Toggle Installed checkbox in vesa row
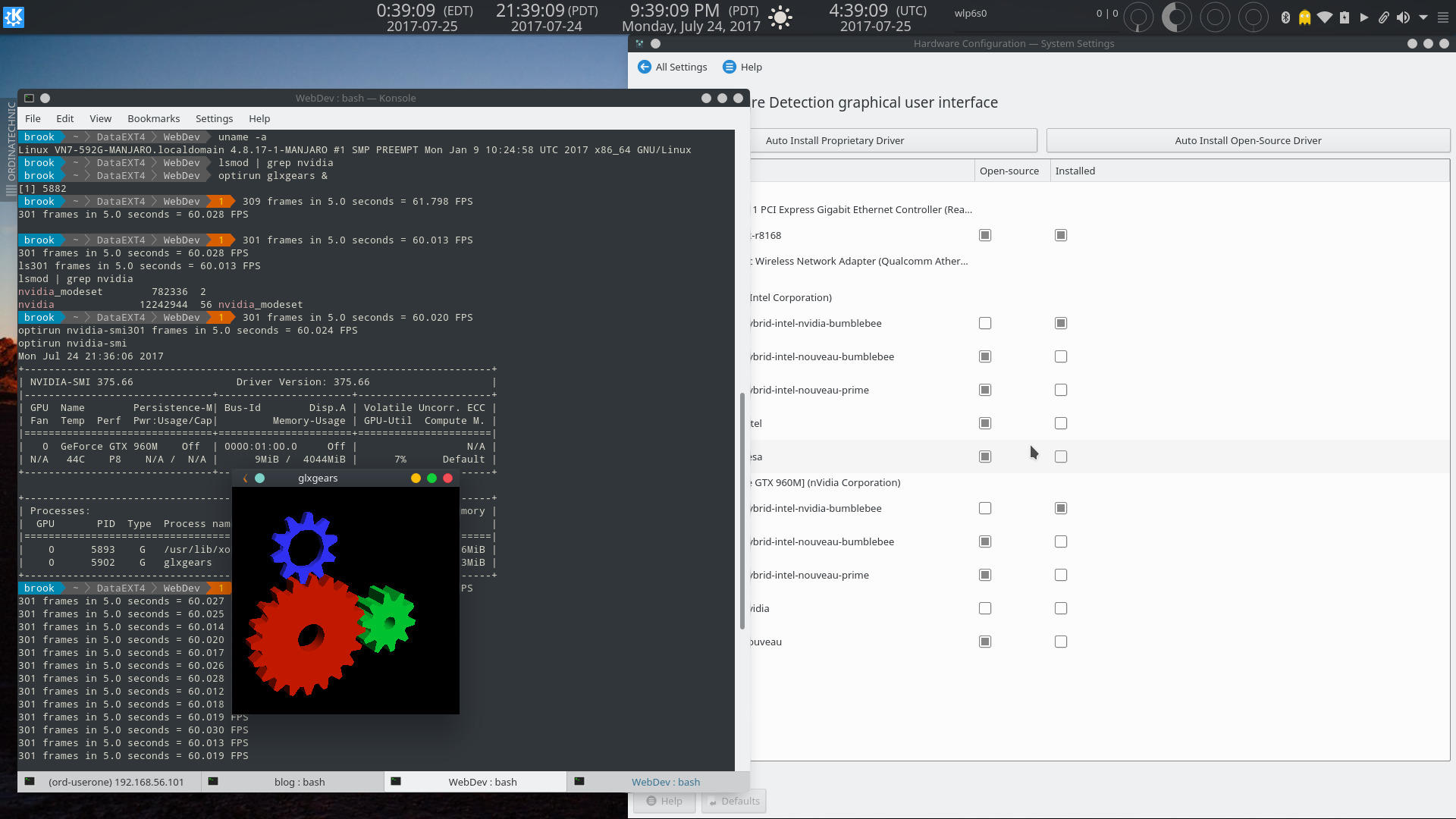 tap(1061, 457)
